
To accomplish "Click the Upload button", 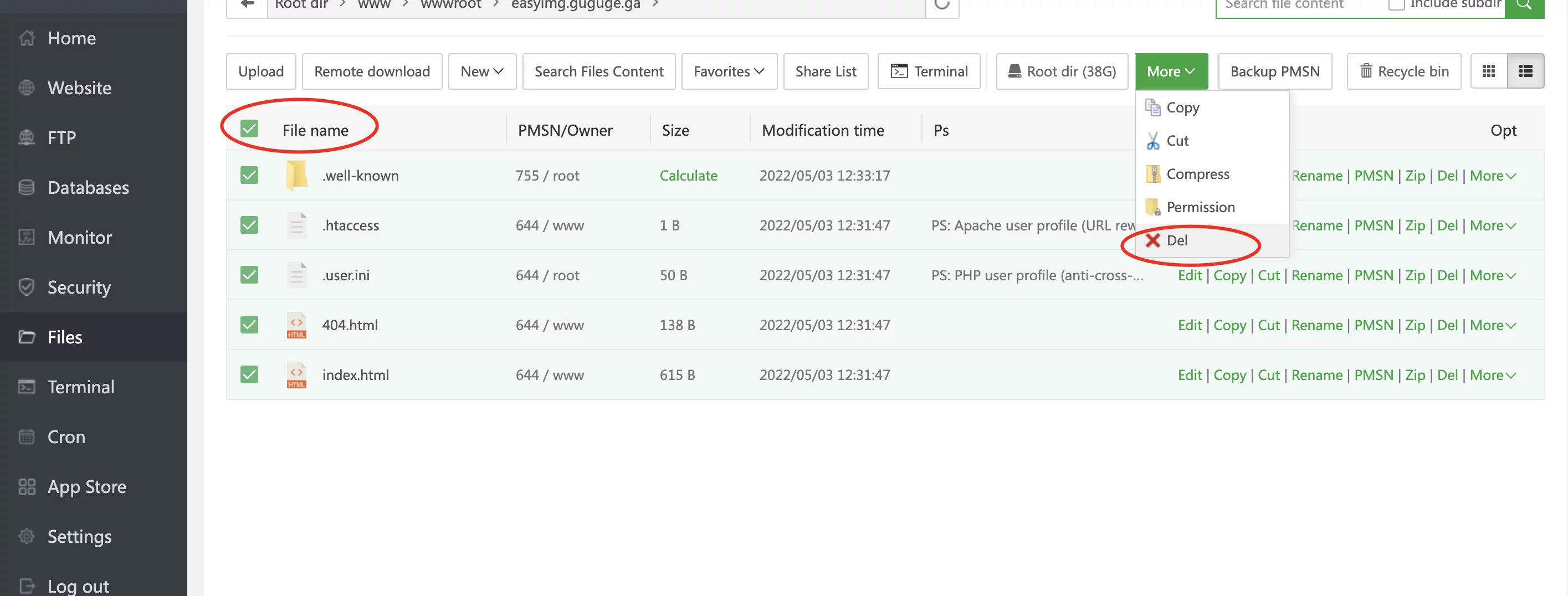I will (x=260, y=71).
